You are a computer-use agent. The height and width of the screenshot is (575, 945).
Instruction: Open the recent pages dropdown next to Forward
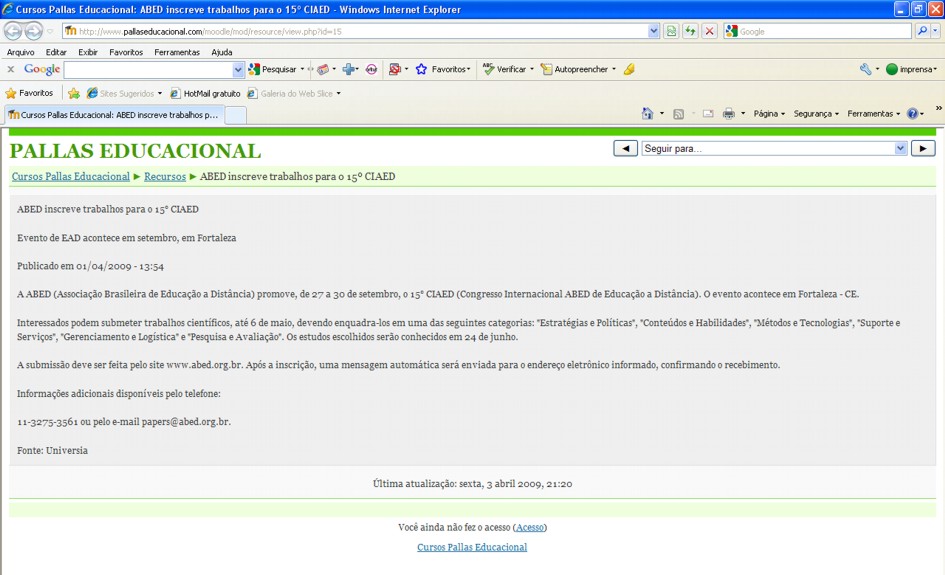[x=51, y=31]
